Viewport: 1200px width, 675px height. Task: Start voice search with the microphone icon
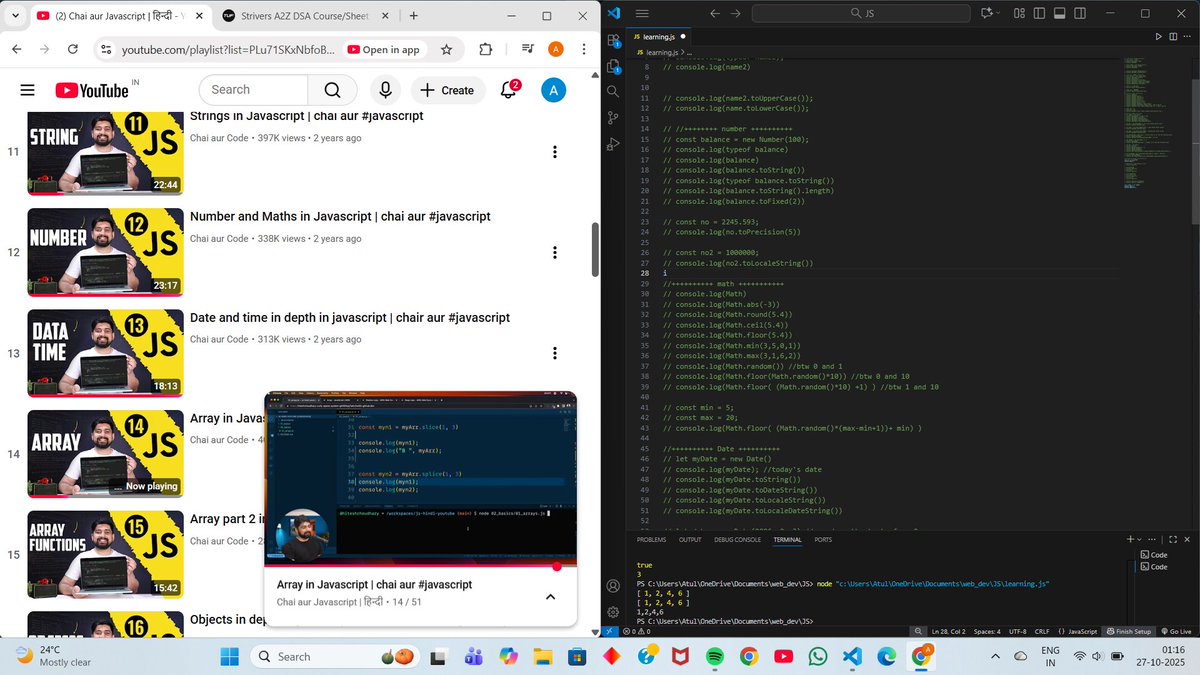pyautogui.click(x=385, y=90)
